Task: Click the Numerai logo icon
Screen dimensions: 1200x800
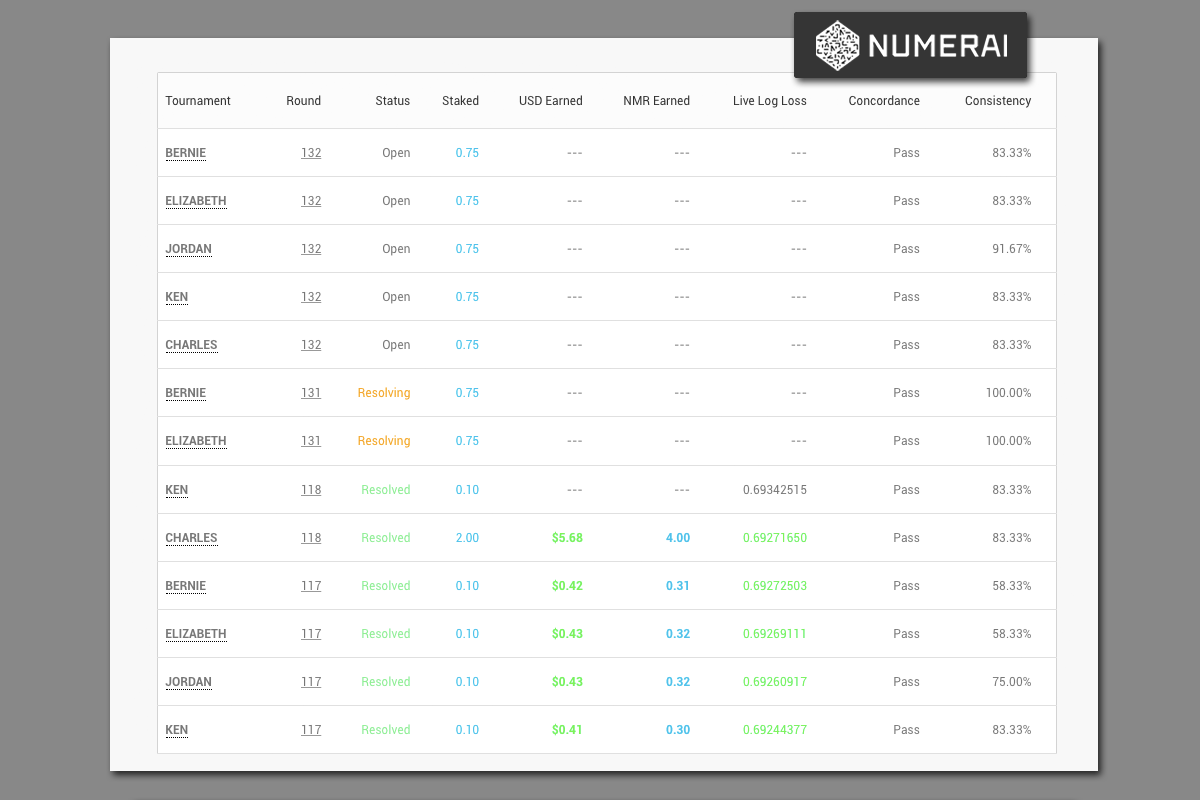Action: pos(838,46)
